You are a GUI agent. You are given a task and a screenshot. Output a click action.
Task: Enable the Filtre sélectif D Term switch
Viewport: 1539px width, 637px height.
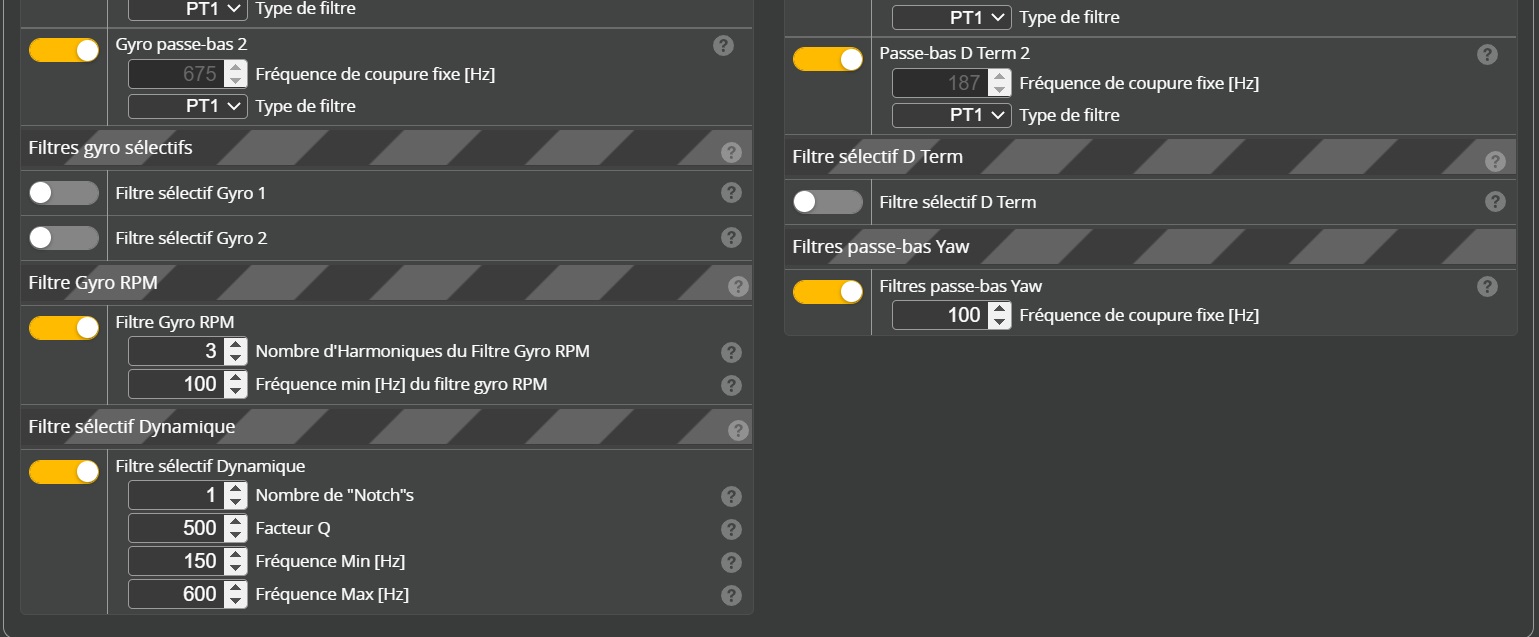[x=827, y=202]
